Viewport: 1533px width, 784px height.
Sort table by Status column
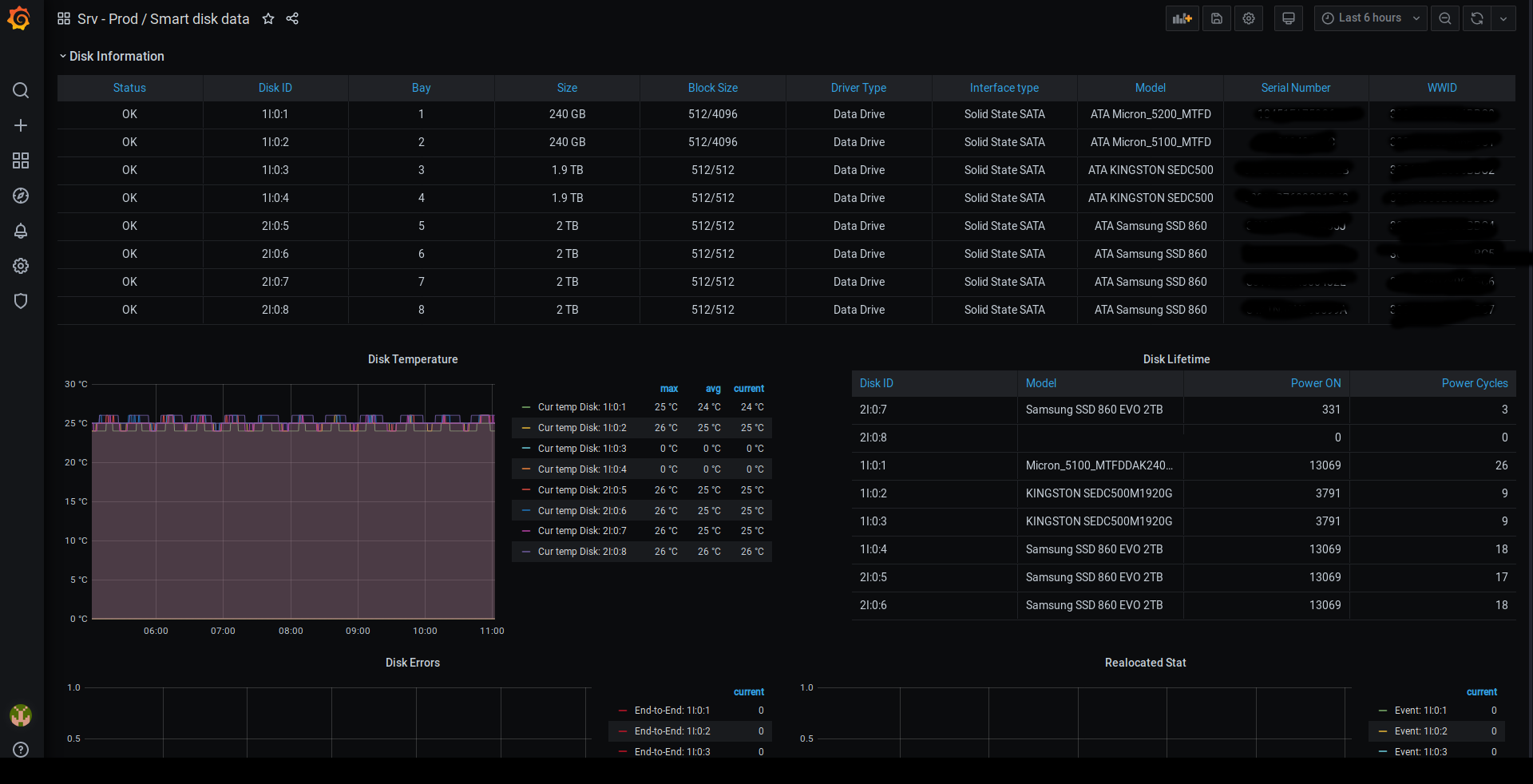(129, 88)
